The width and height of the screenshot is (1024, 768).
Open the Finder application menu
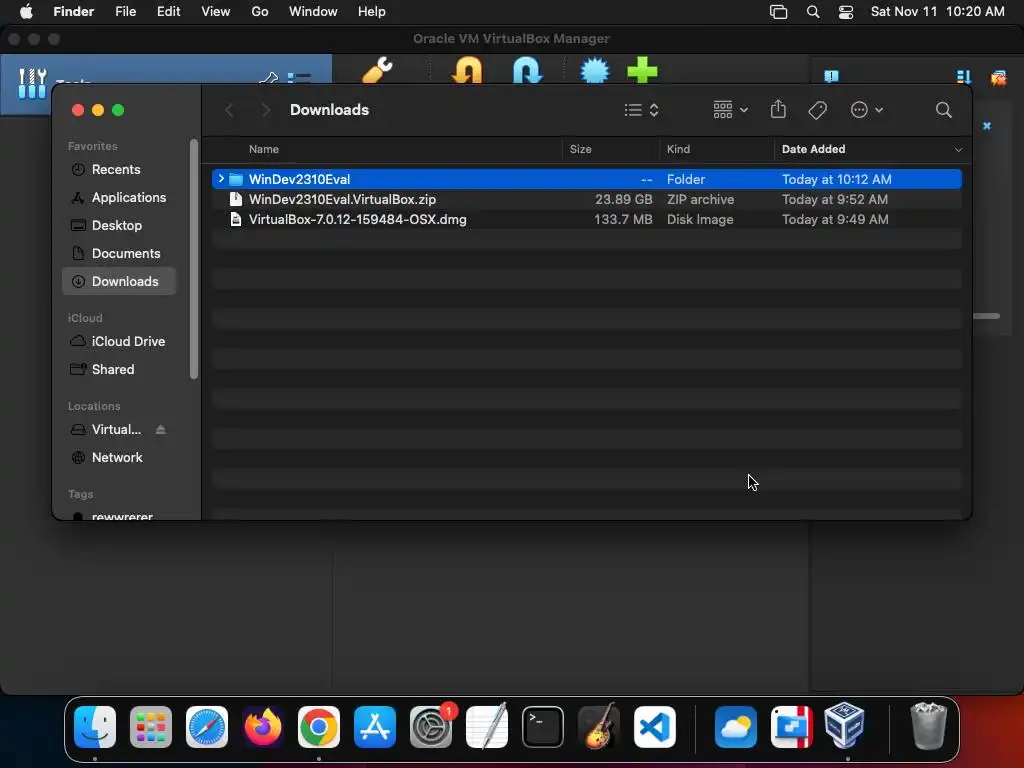[x=74, y=12]
